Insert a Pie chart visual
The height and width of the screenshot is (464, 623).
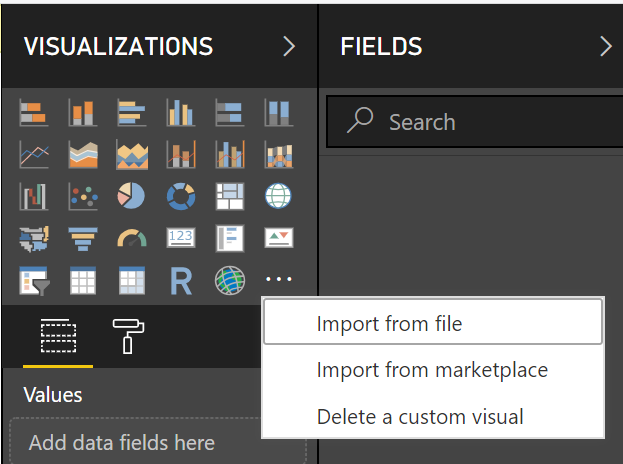click(x=131, y=197)
